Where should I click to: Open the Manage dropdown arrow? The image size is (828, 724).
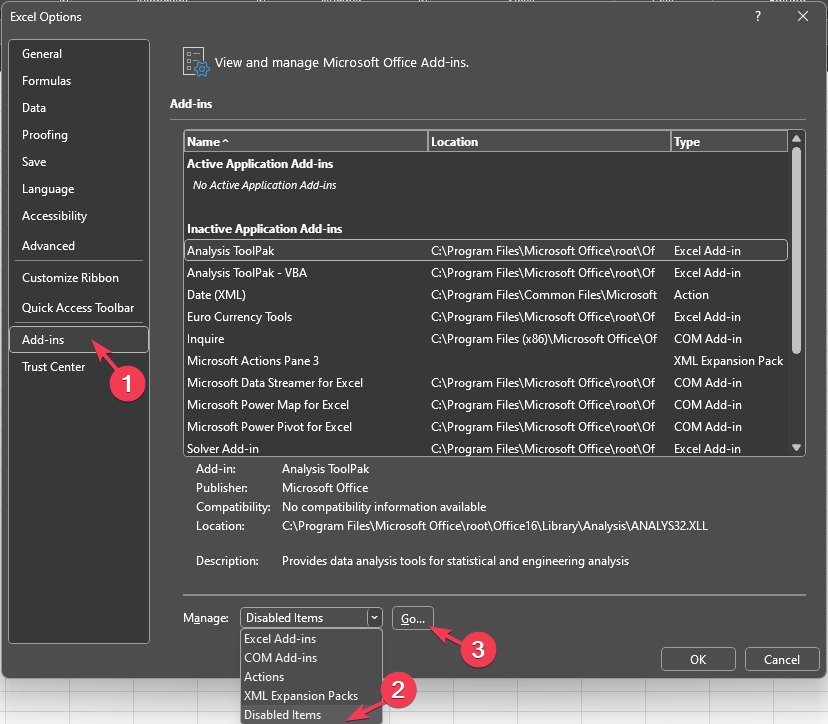click(374, 618)
